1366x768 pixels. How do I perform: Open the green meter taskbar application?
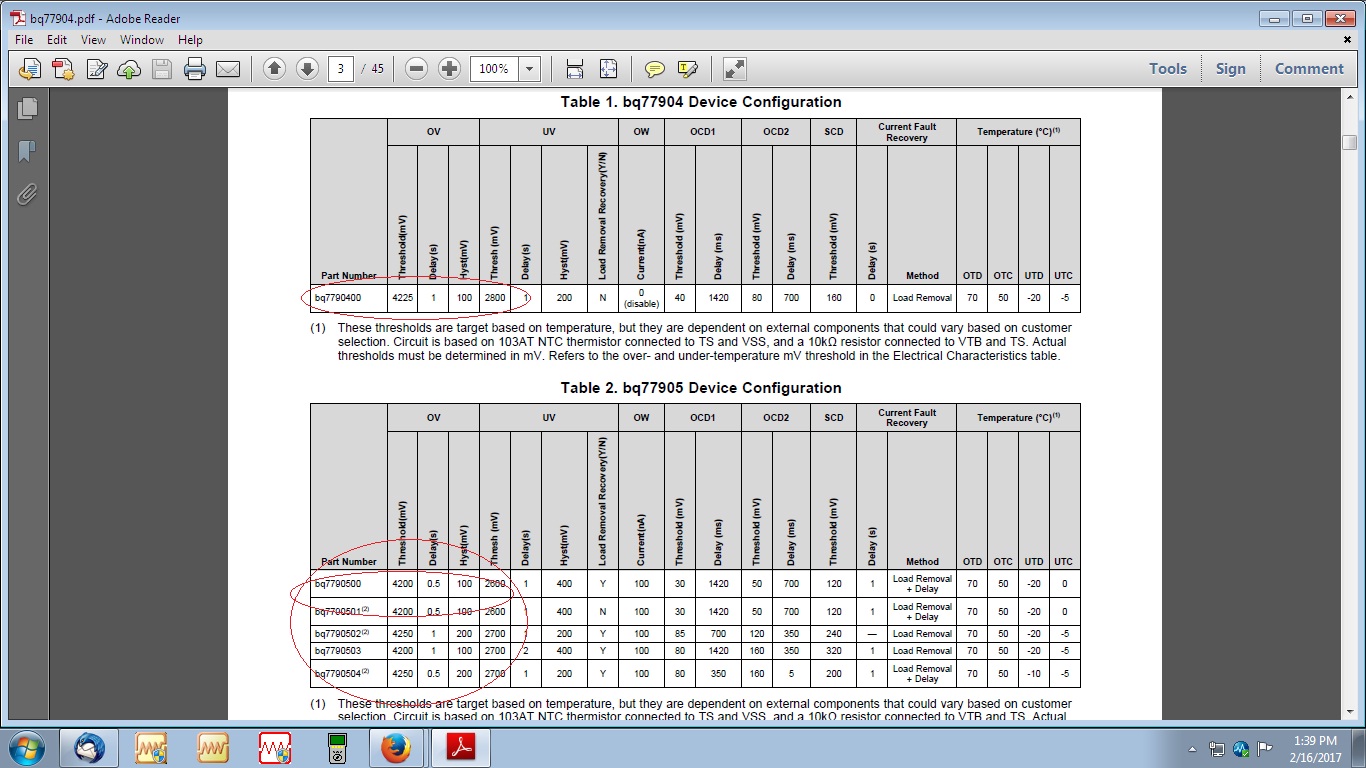pos(337,748)
